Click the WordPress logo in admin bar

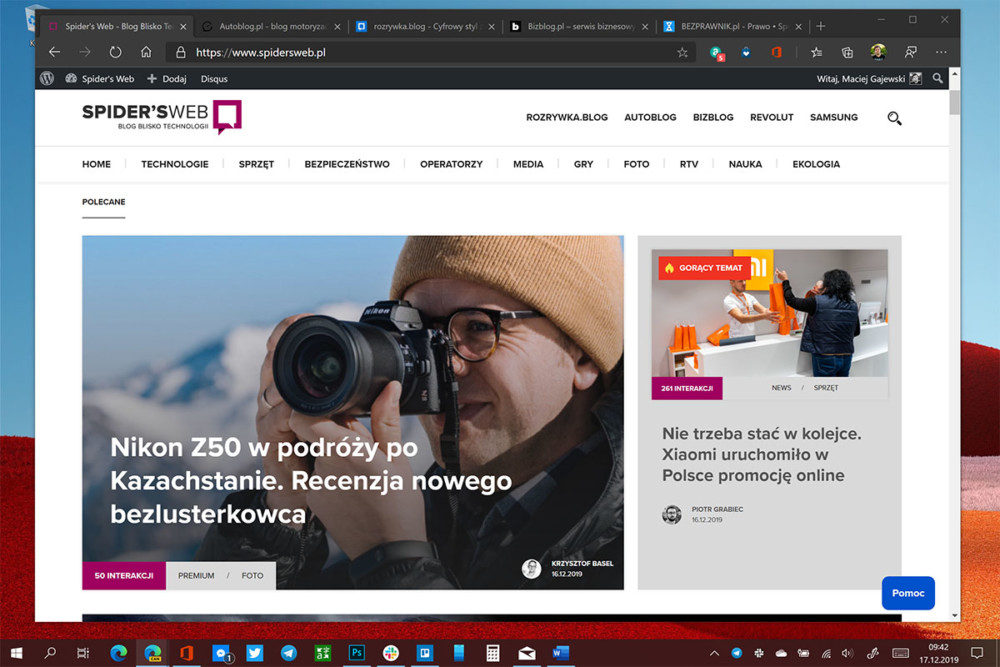[x=47, y=78]
